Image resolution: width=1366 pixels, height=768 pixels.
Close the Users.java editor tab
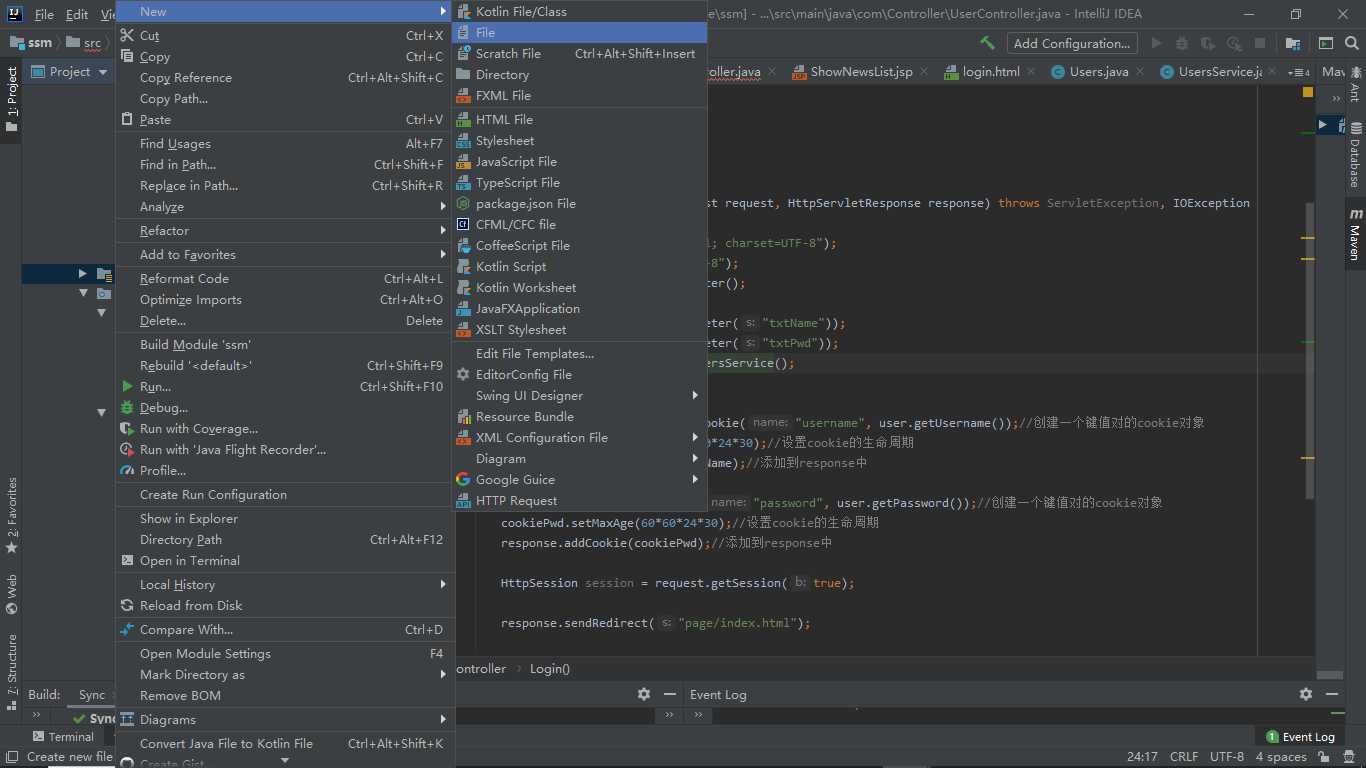1142,72
